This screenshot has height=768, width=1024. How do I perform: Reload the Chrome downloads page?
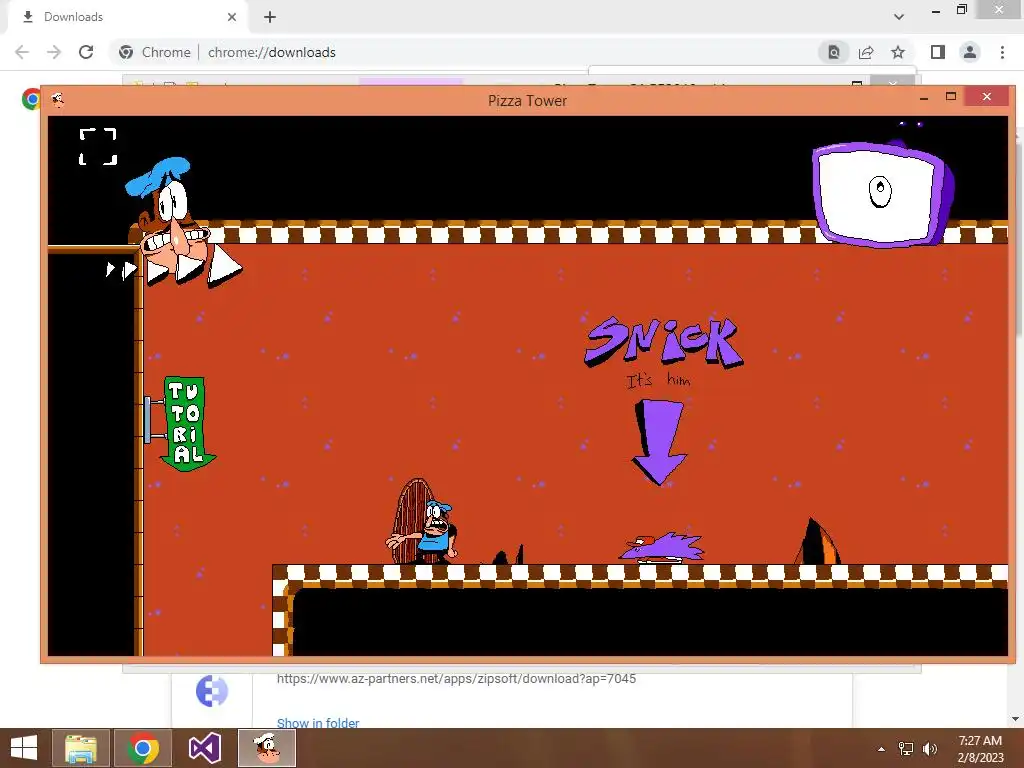(x=86, y=52)
